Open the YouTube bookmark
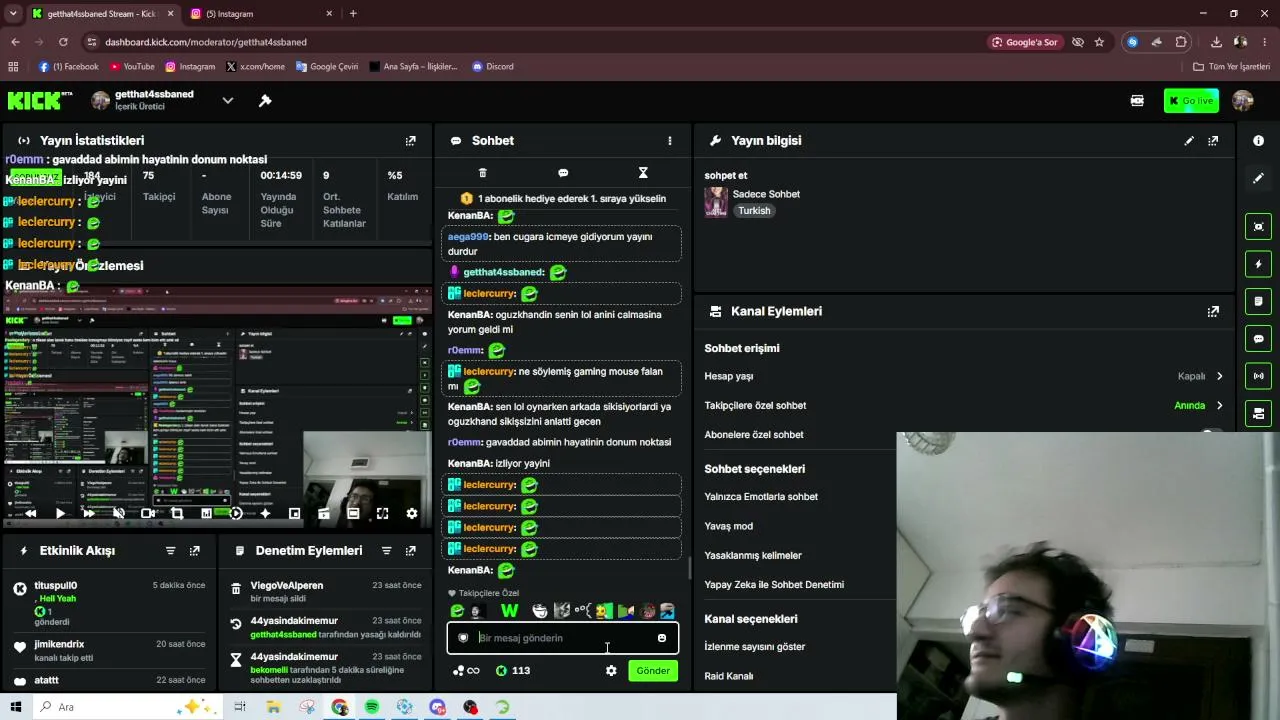Image resolution: width=1280 pixels, height=720 pixels. click(x=132, y=67)
